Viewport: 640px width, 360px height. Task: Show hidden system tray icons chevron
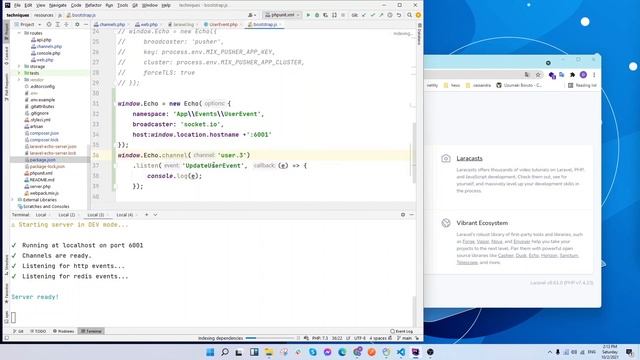click(549, 352)
